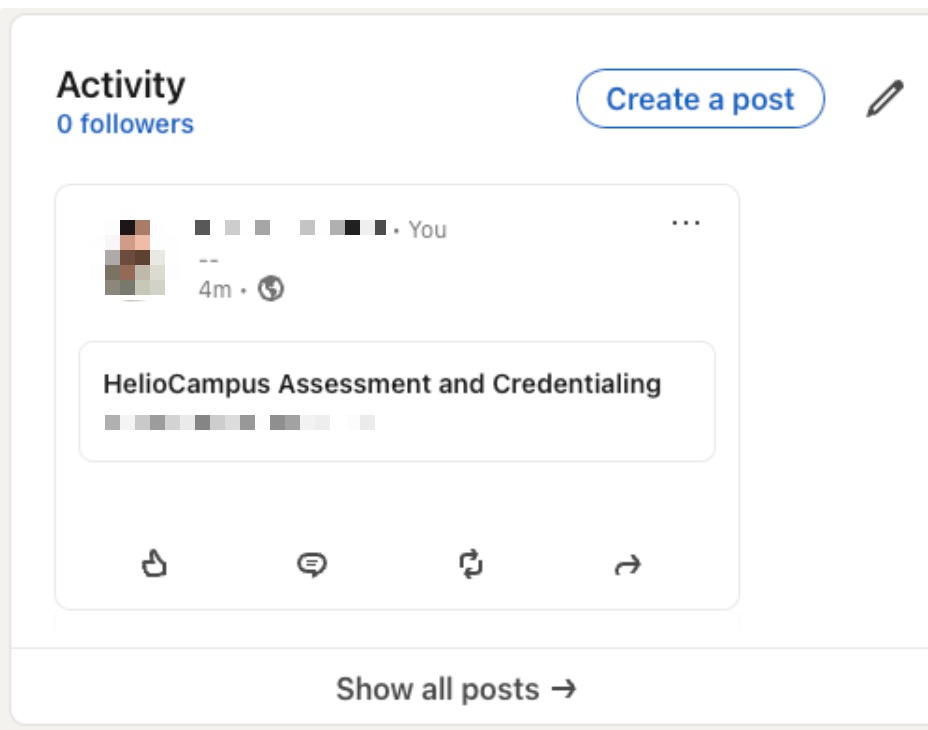Click the Activity section heading

click(x=121, y=85)
